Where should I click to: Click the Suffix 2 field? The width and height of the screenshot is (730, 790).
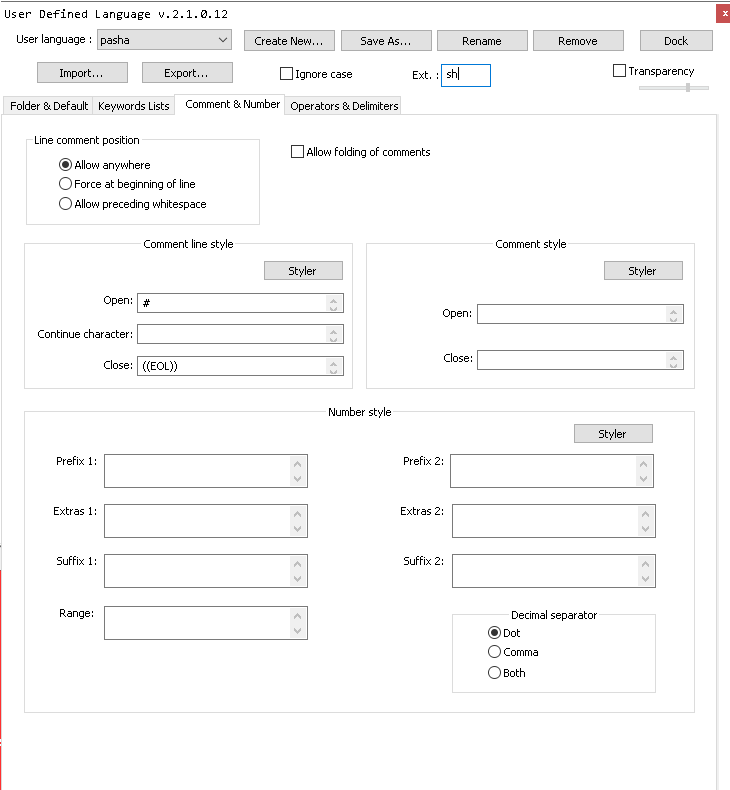(554, 571)
